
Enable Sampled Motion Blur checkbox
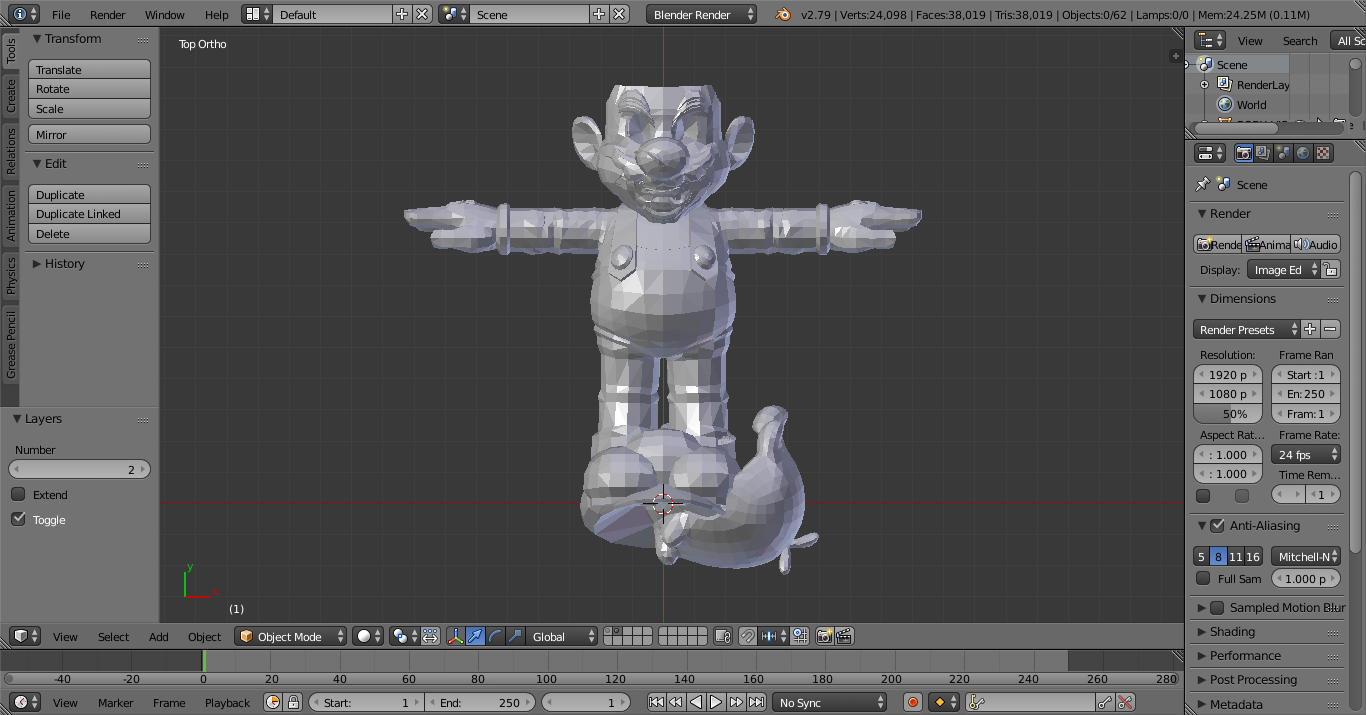coord(1217,607)
